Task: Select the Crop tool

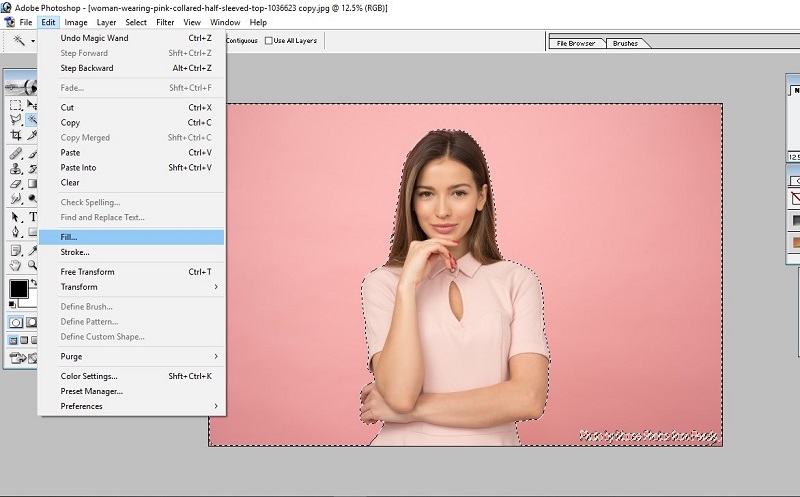Action: 16,135
